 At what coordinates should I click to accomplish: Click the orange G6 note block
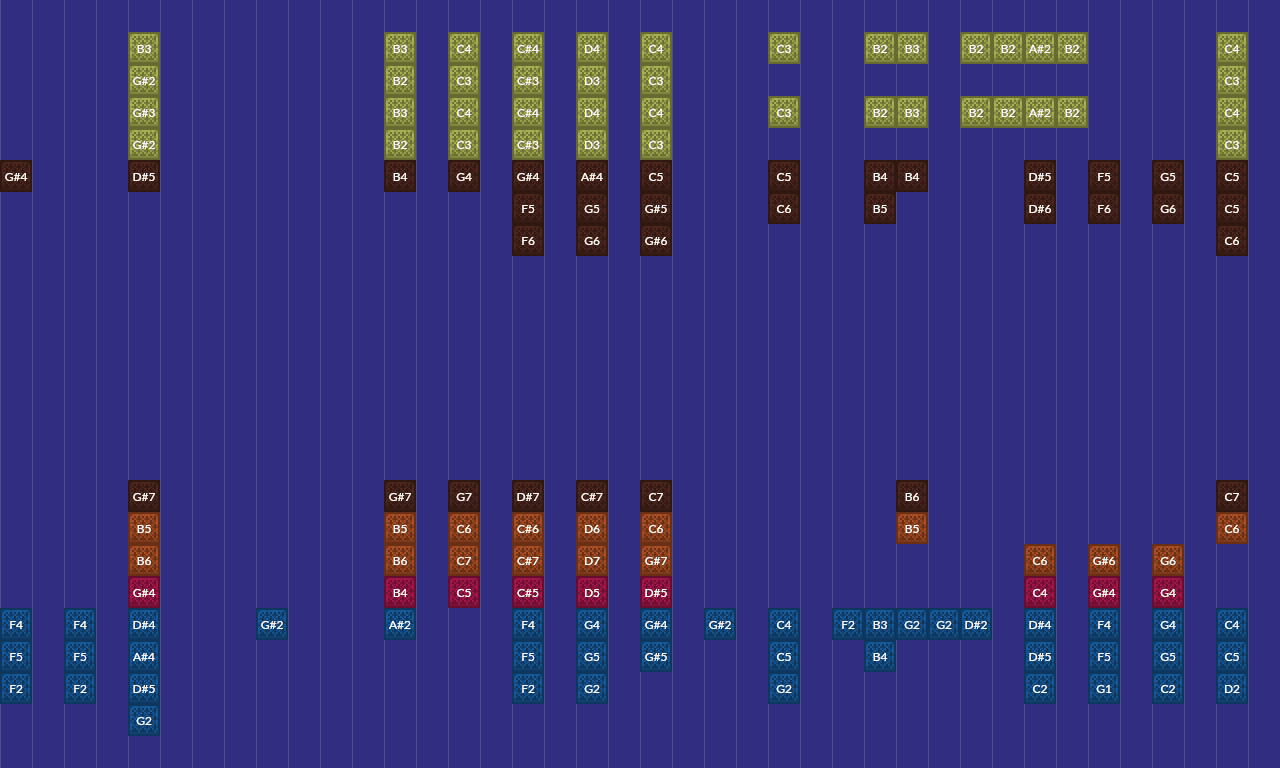point(1168,561)
